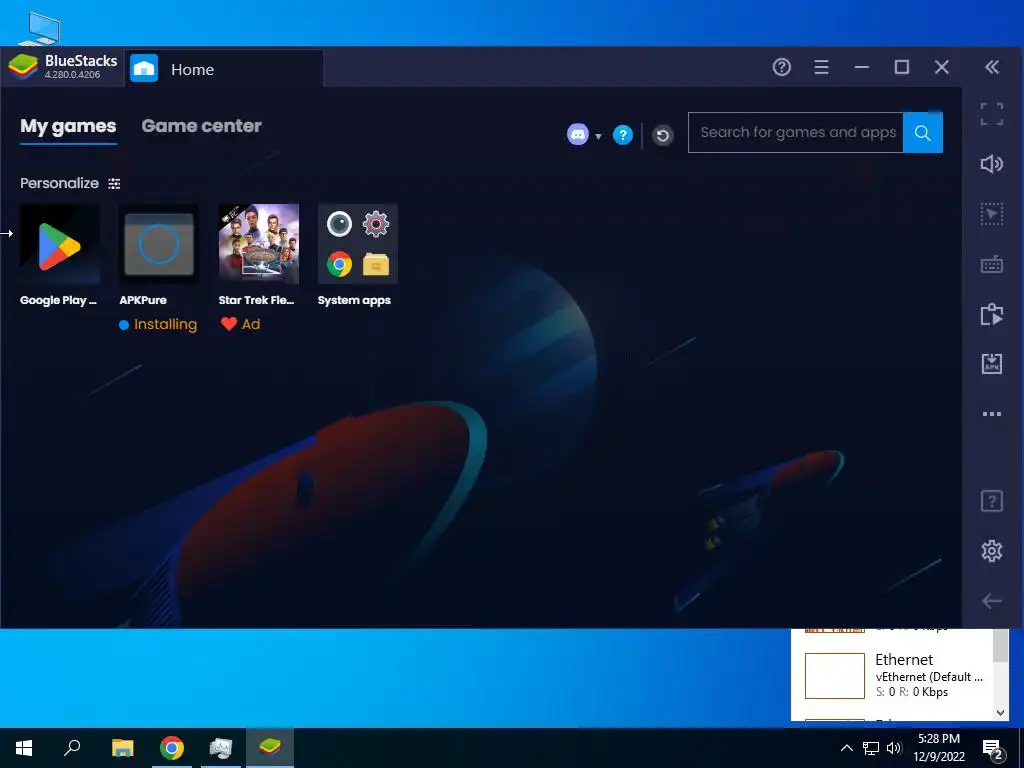
Task: Click the taskbar clock and date
Action: [x=939, y=748]
